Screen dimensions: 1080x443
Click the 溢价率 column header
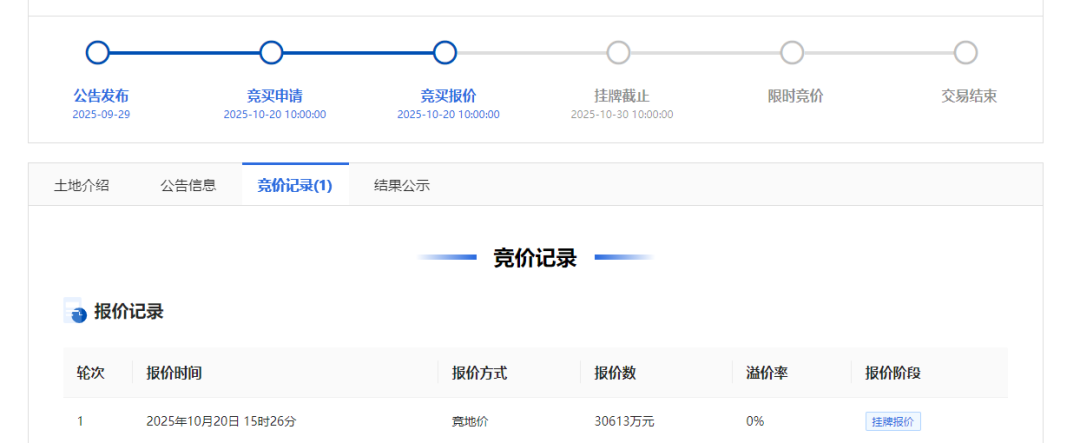(x=767, y=373)
